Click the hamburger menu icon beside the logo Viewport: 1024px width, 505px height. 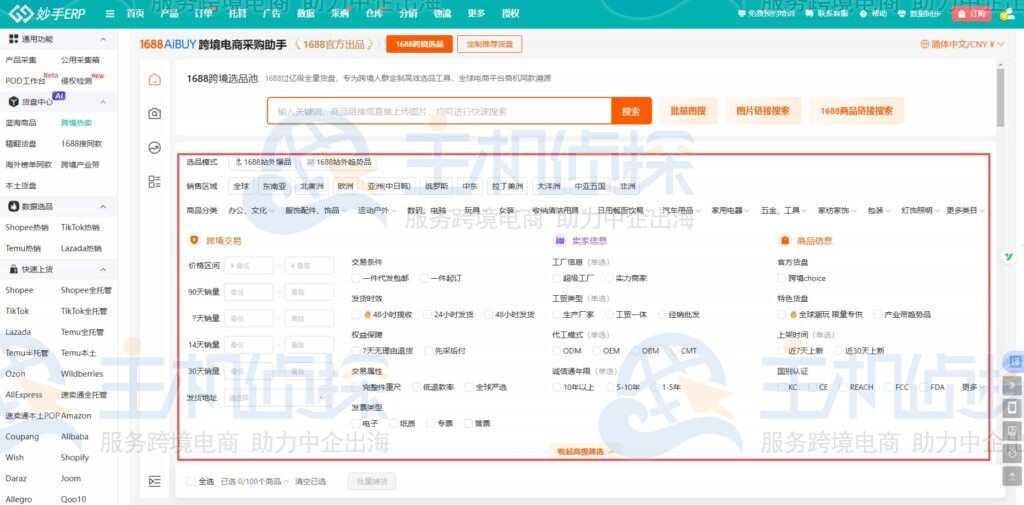110,14
